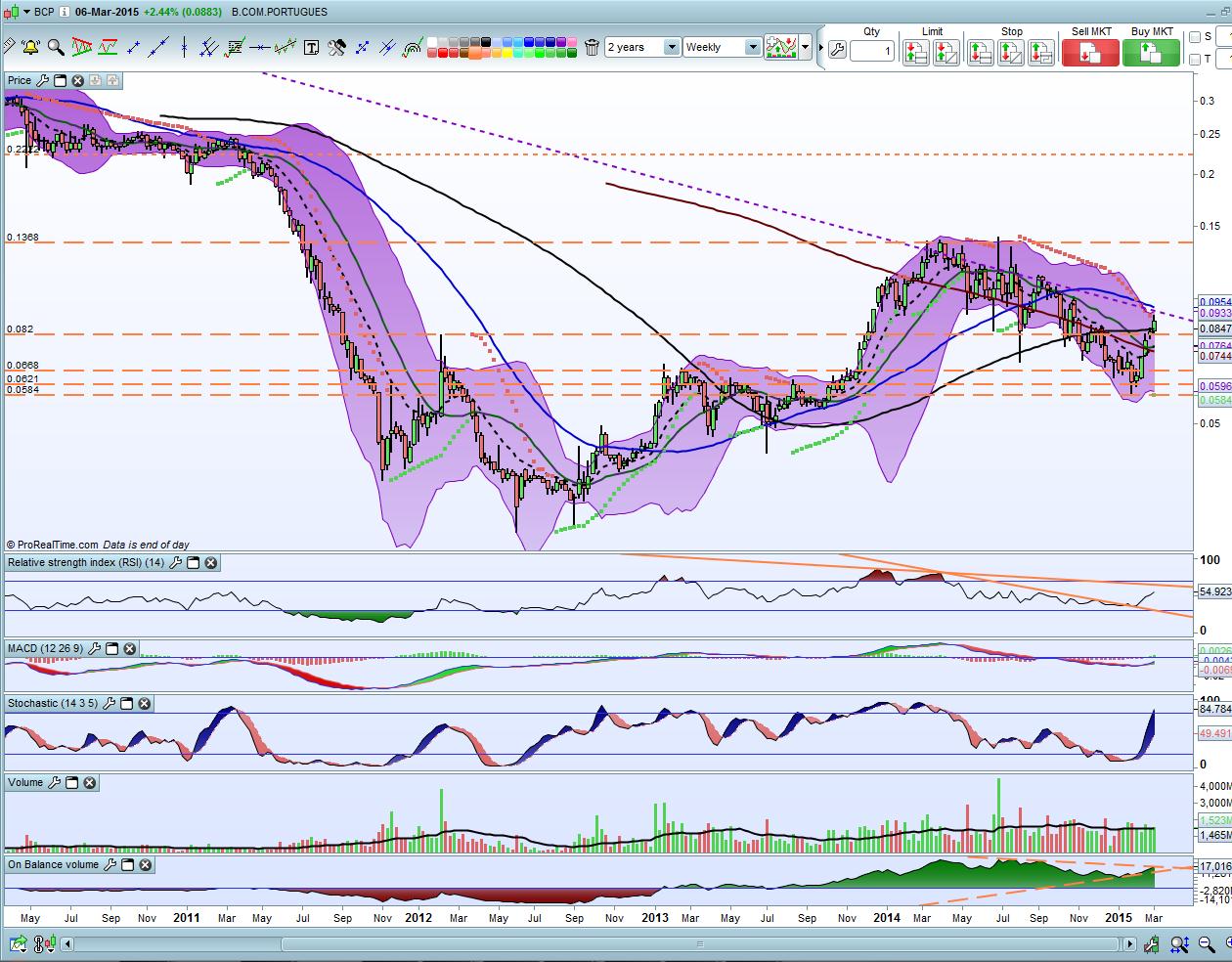
Task: Open the Fibonacci retracement tool
Action: (235, 47)
